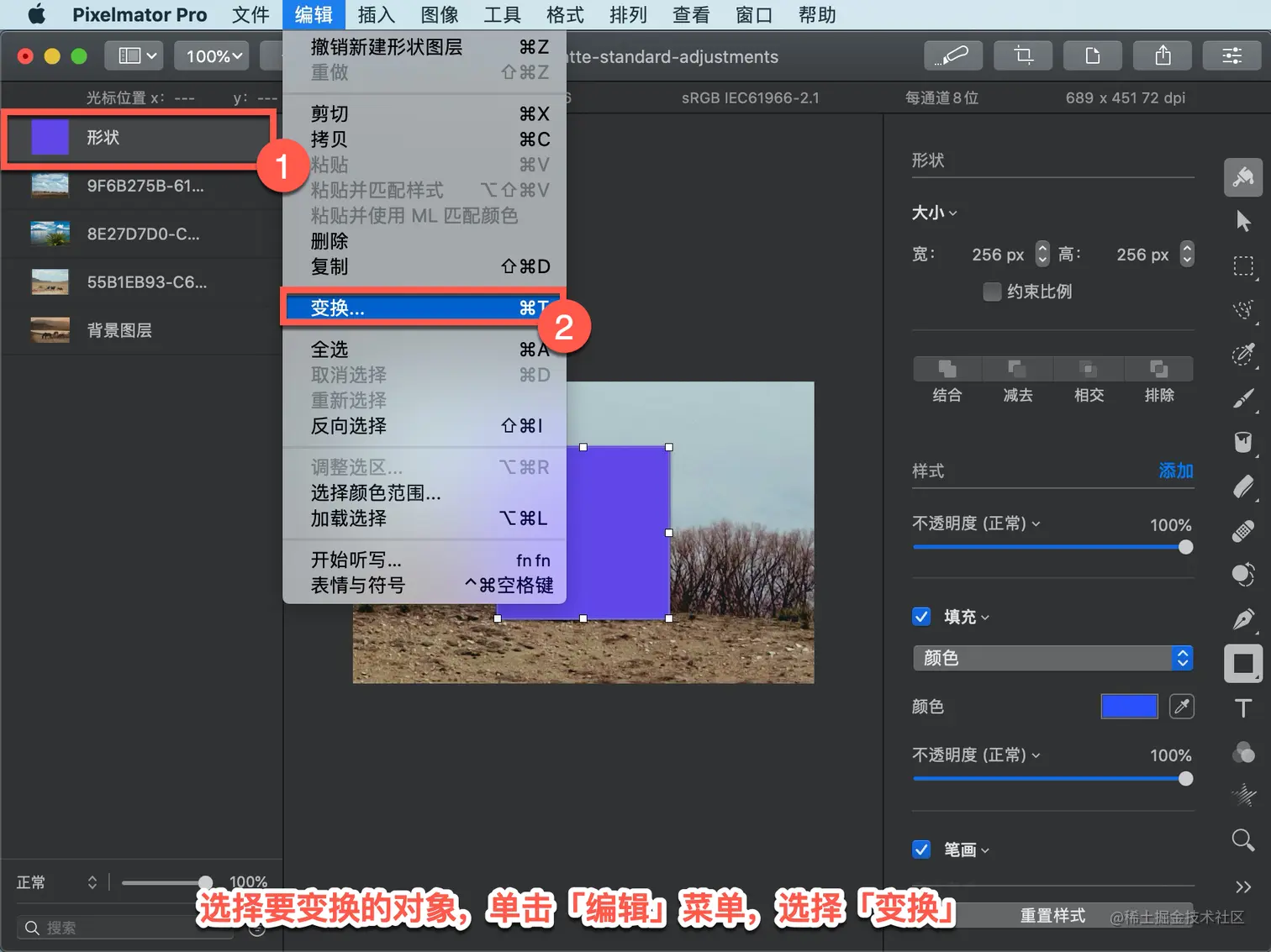Open the Color Adjustments tool
Viewport: 1271px width, 952px height.
(1243, 752)
